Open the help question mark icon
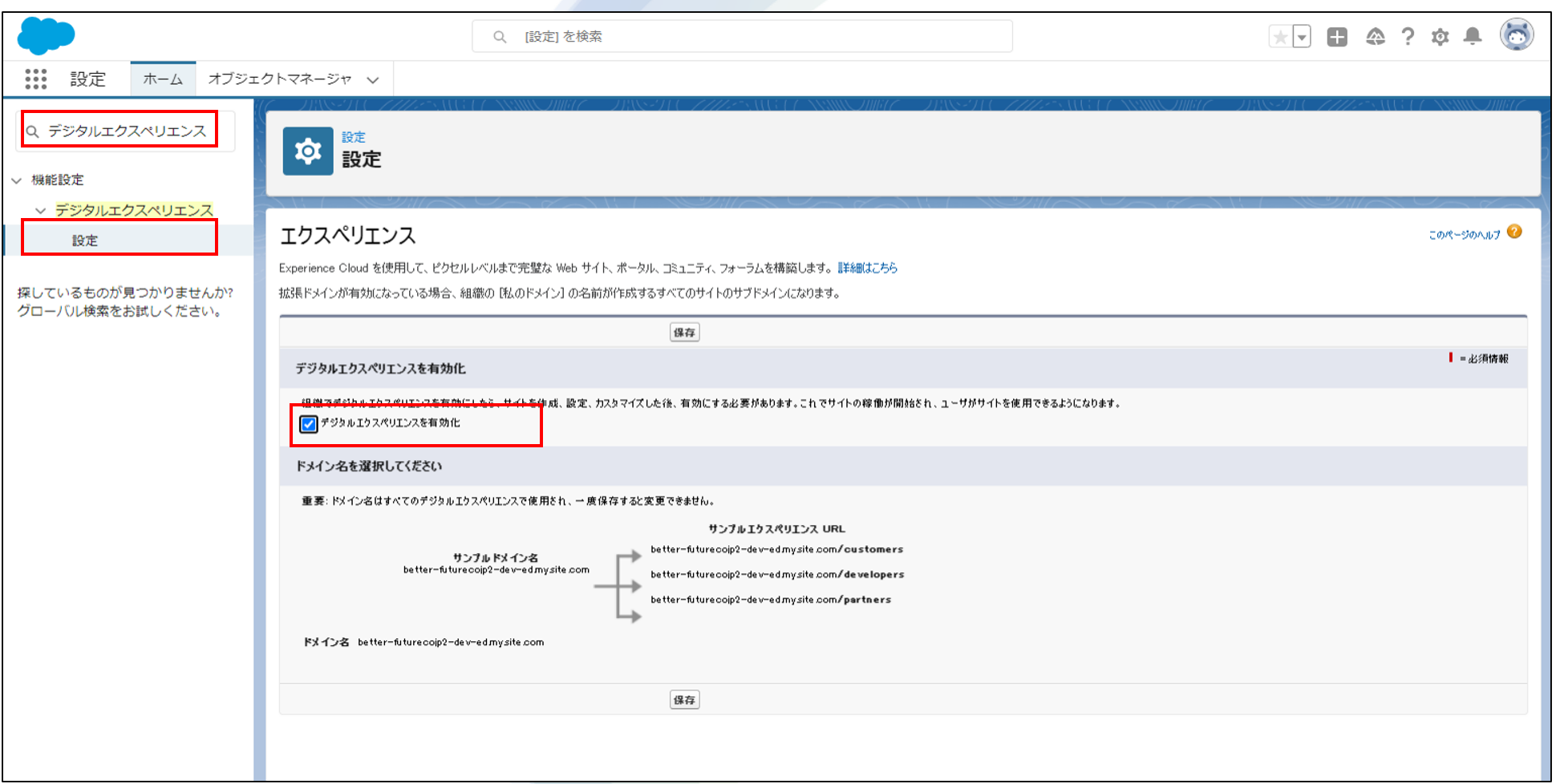Viewport: 1556px width, 784px height. pos(1408,37)
